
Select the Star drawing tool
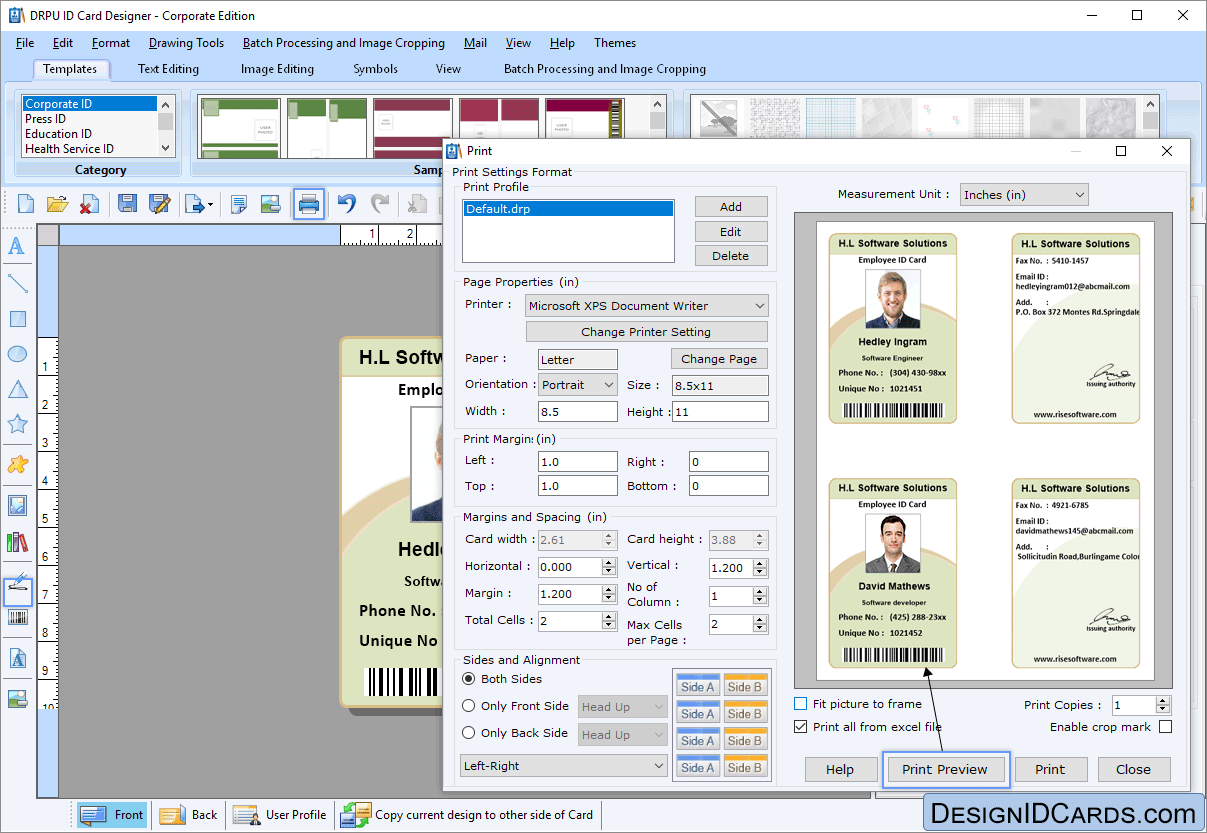pos(17,424)
